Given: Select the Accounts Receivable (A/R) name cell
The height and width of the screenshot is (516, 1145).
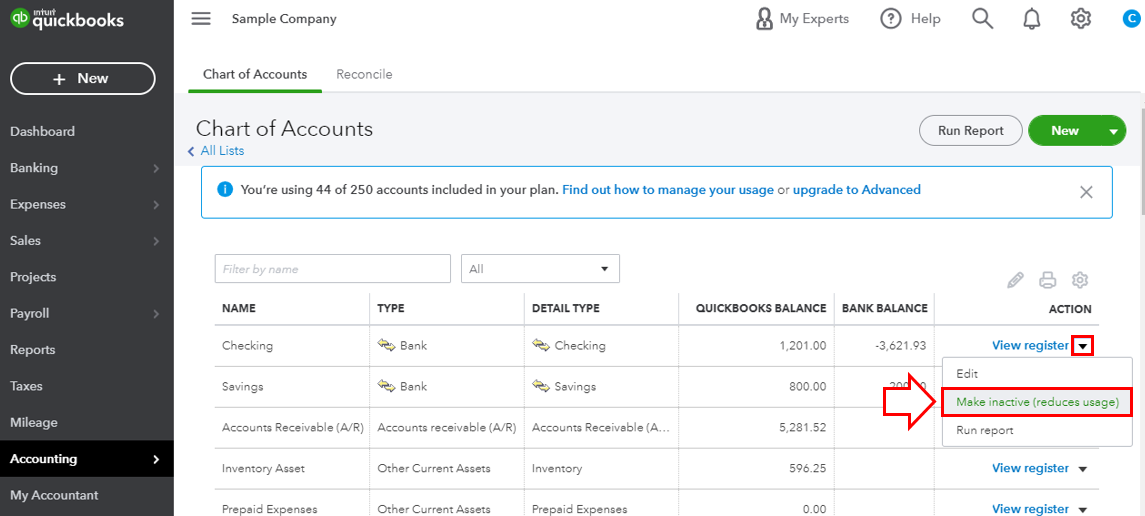Looking at the screenshot, I should 293,428.
